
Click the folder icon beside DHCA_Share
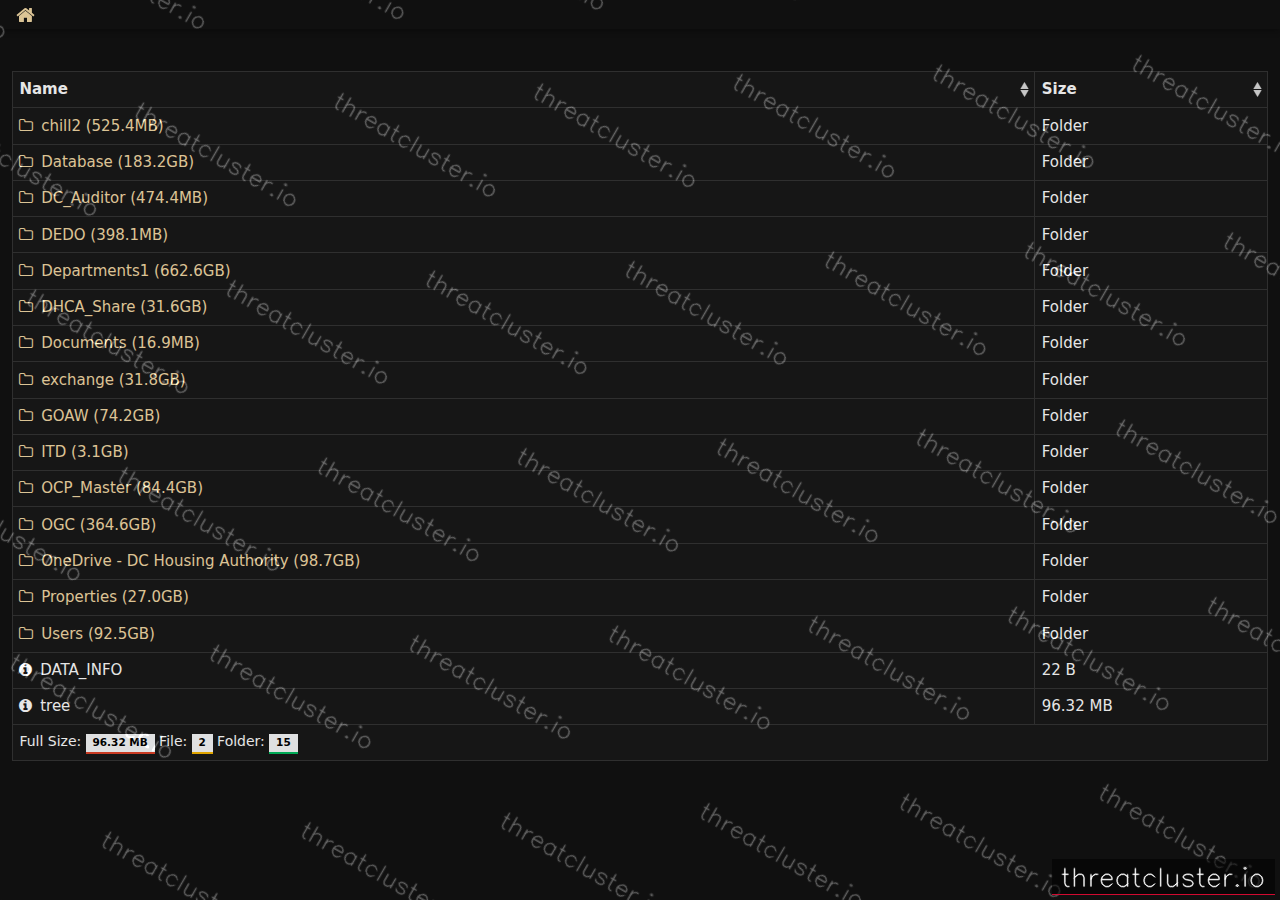tap(26, 306)
